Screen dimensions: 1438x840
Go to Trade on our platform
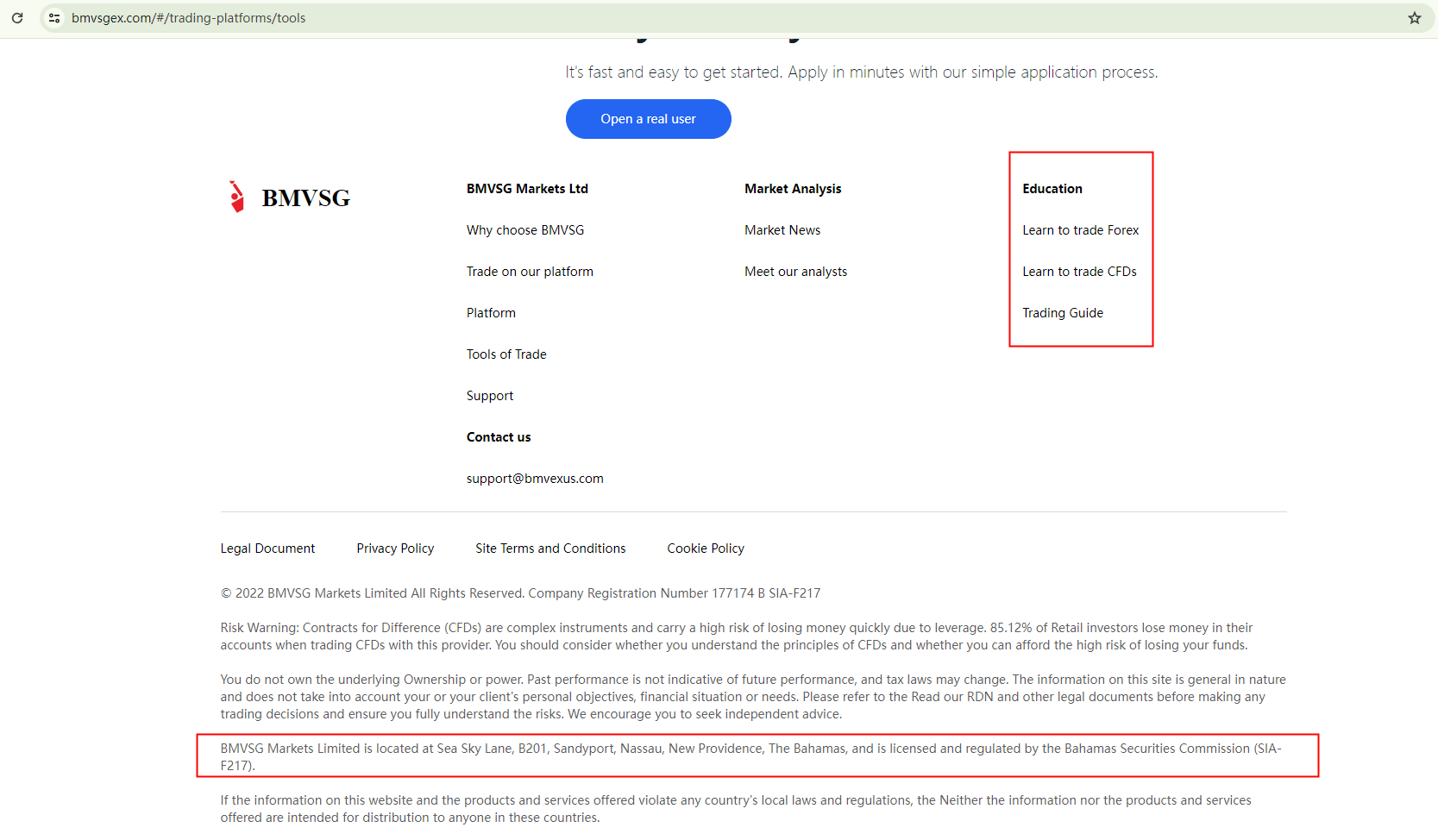point(530,272)
